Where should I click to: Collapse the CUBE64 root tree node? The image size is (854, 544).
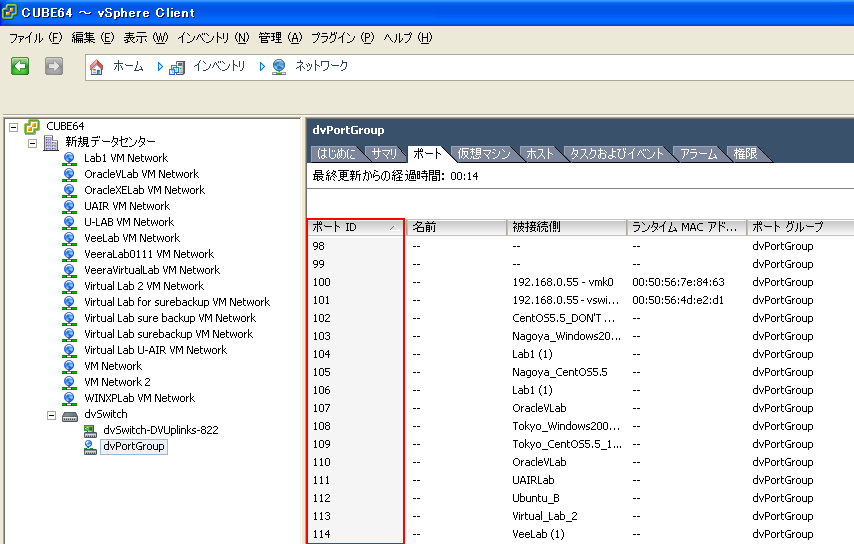[x=14, y=127]
